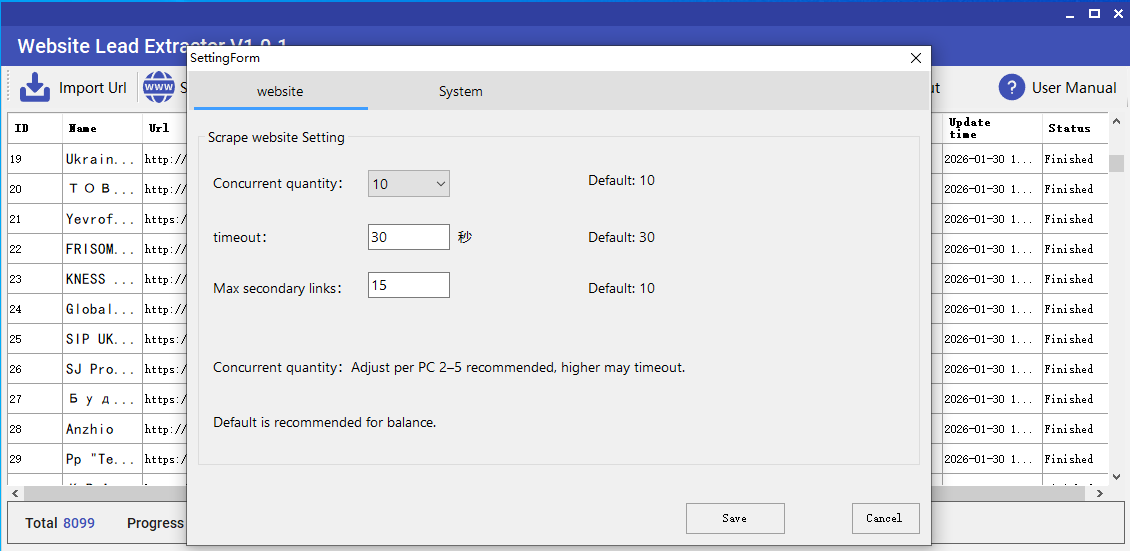The width and height of the screenshot is (1130, 551).
Task: Select the row named Anzhio
Action: pos(90,429)
